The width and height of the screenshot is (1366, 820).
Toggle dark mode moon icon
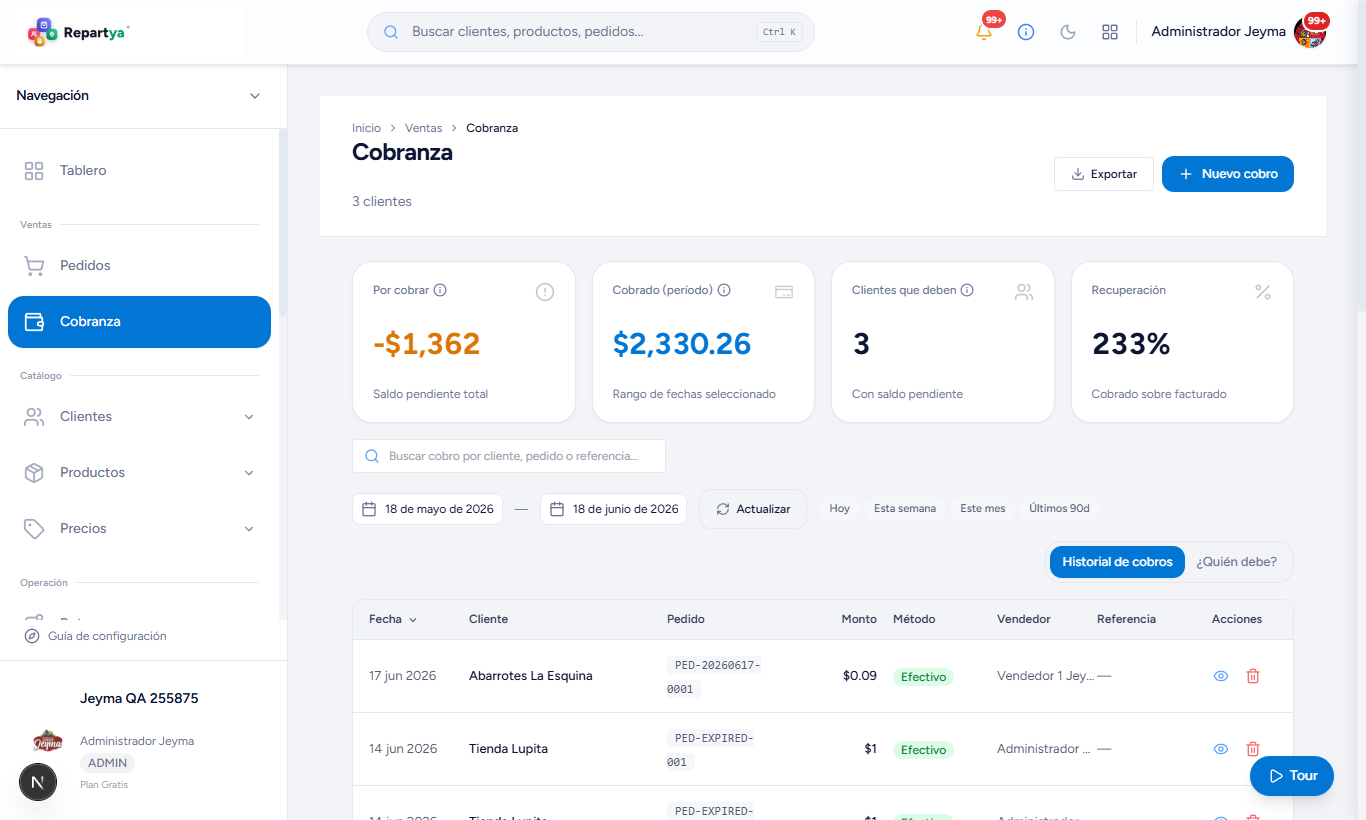coord(1068,32)
